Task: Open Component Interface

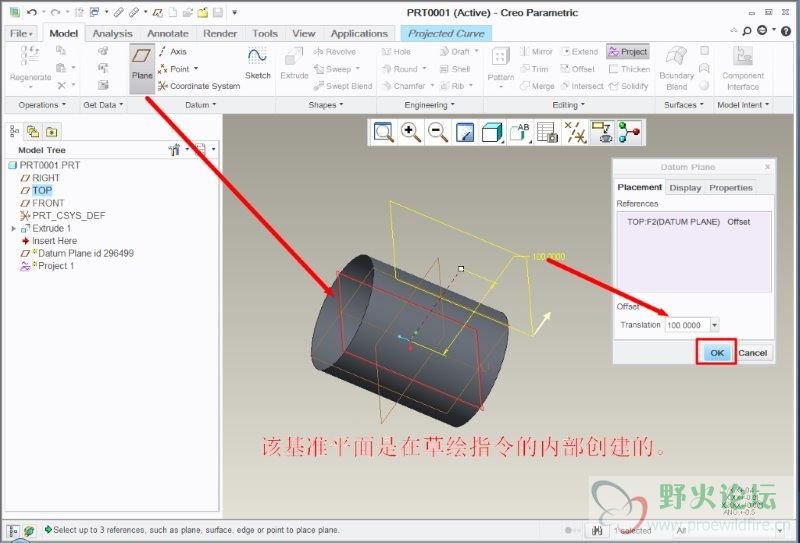Action: (x=743, y=68)
